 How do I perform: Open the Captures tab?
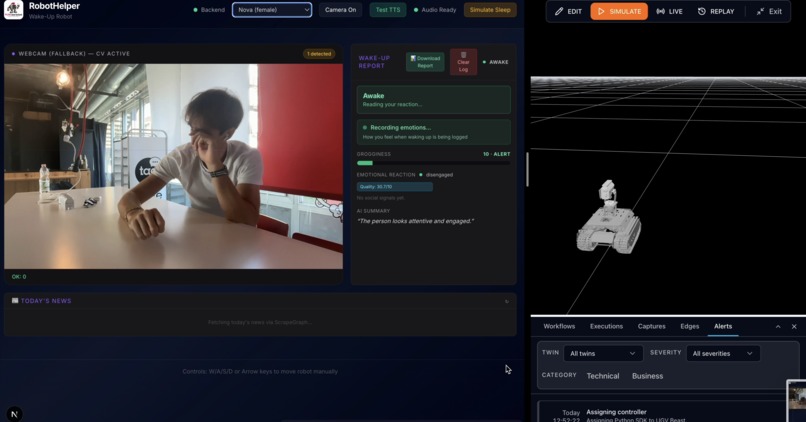click(x=651, y=326)
